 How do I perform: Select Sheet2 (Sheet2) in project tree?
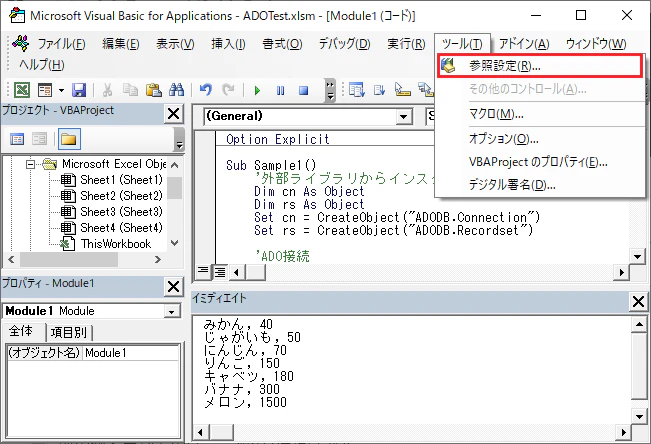(121, 196)
